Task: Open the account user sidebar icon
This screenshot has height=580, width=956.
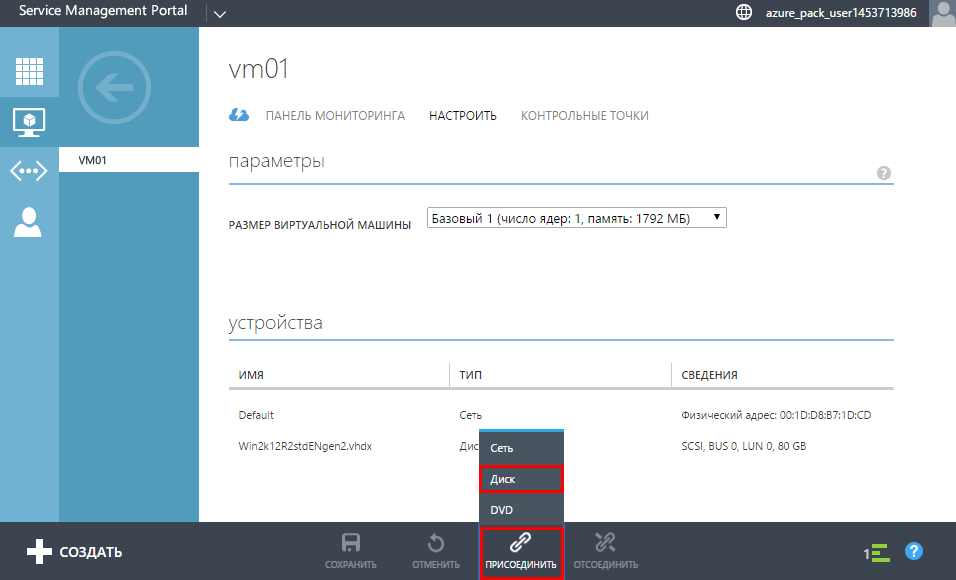Action: click(x=29, y=221)
